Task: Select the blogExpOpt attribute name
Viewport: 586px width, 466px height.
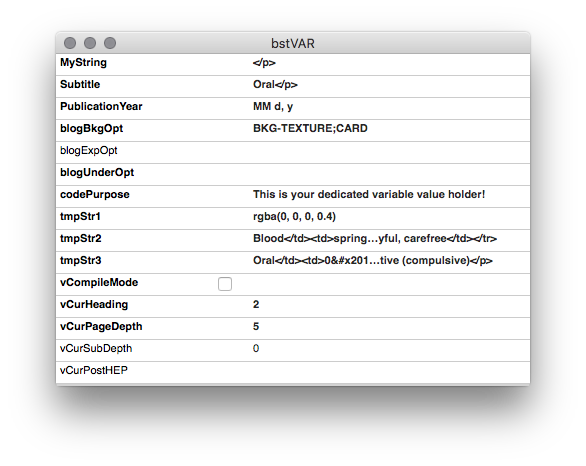Action: tap(89, 151)
